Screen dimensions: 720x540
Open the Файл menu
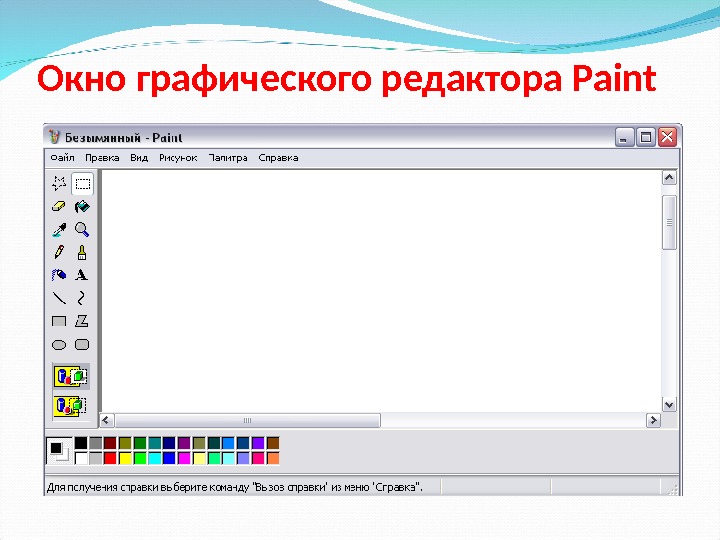(x=62, y=158)
